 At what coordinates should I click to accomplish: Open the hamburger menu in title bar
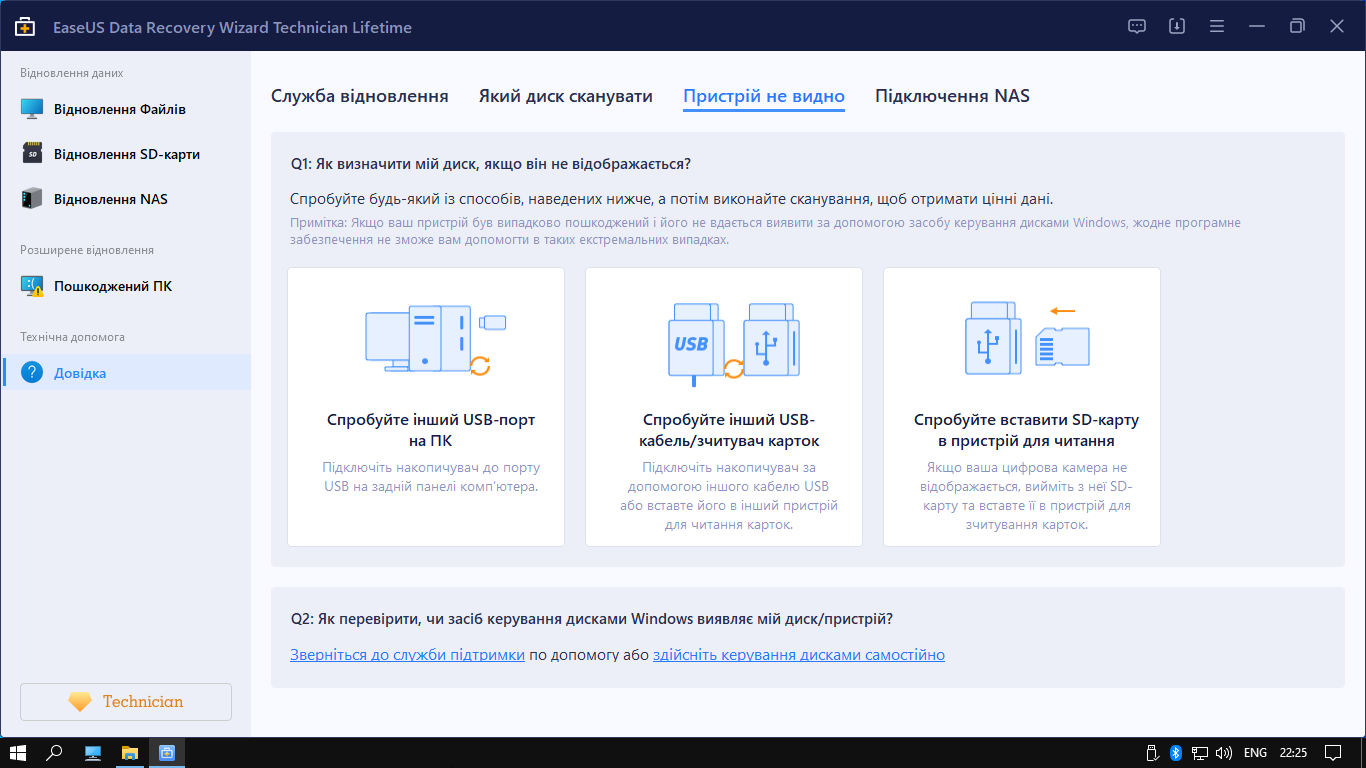[x=1217, y=26]
